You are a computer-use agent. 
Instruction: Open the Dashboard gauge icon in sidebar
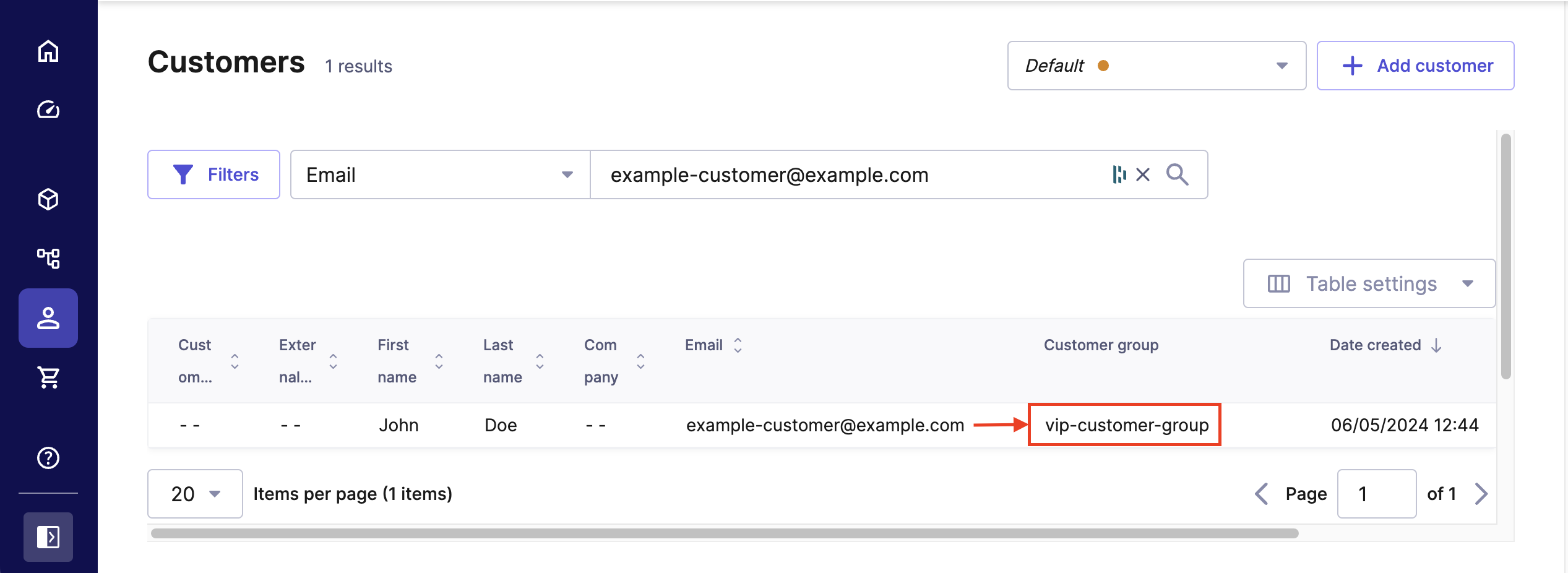(x=48, y=110)
